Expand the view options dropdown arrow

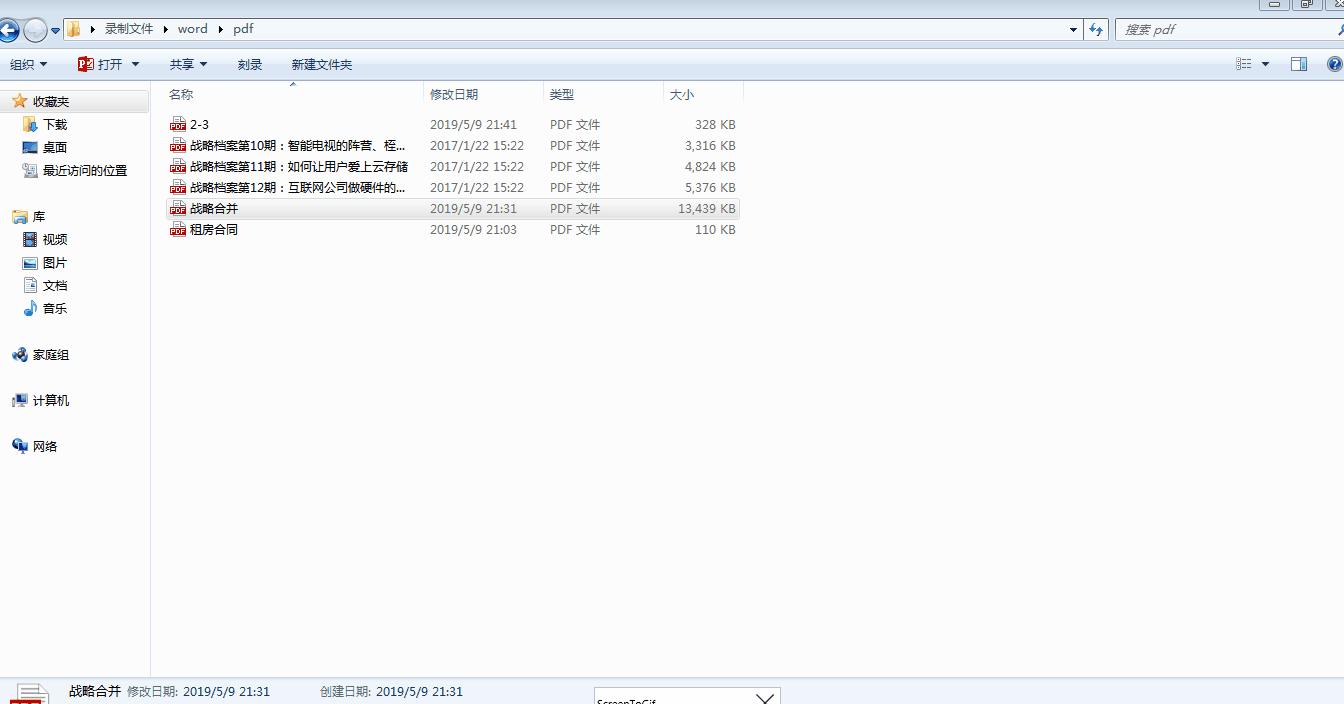tap(1265, 64)
